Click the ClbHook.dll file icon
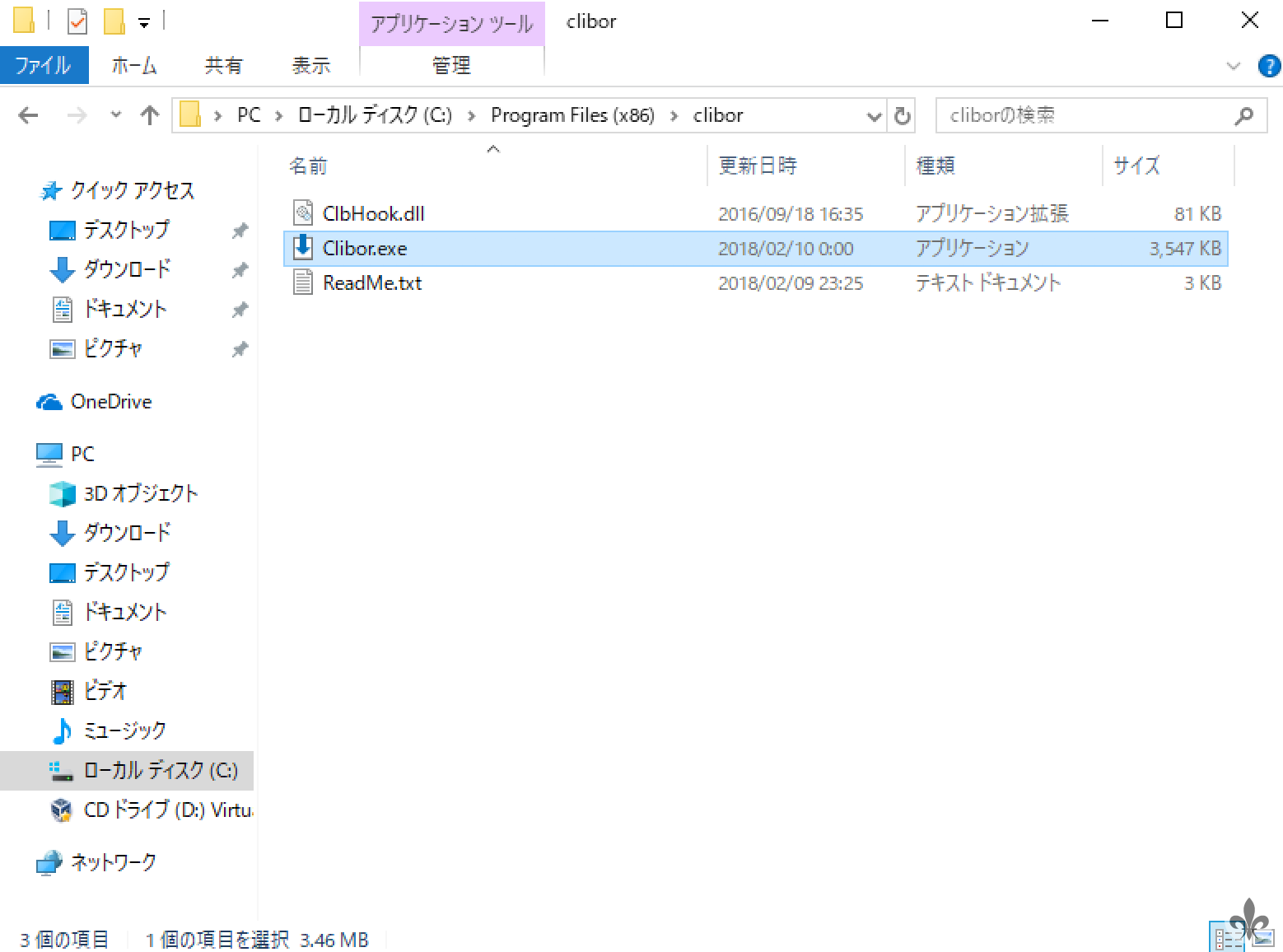The width and height of the screenshot is (1283, 952). [303, 213]
